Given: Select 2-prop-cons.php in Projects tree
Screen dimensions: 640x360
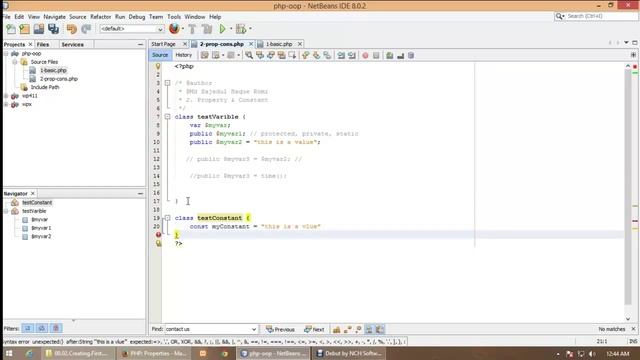Looking at the screenshot, I should coord(58,79).
